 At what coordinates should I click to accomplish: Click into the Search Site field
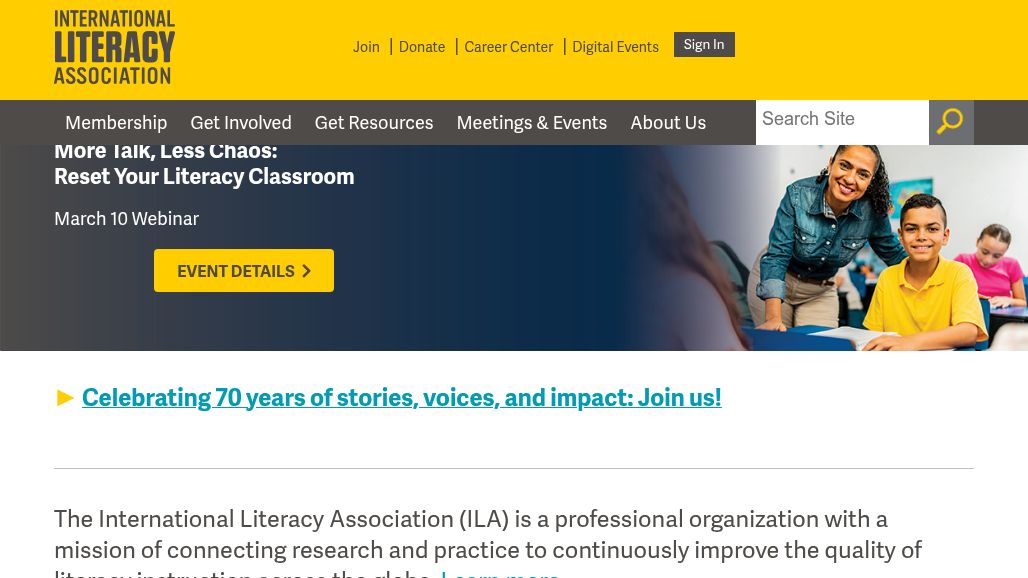click(841, 120)
